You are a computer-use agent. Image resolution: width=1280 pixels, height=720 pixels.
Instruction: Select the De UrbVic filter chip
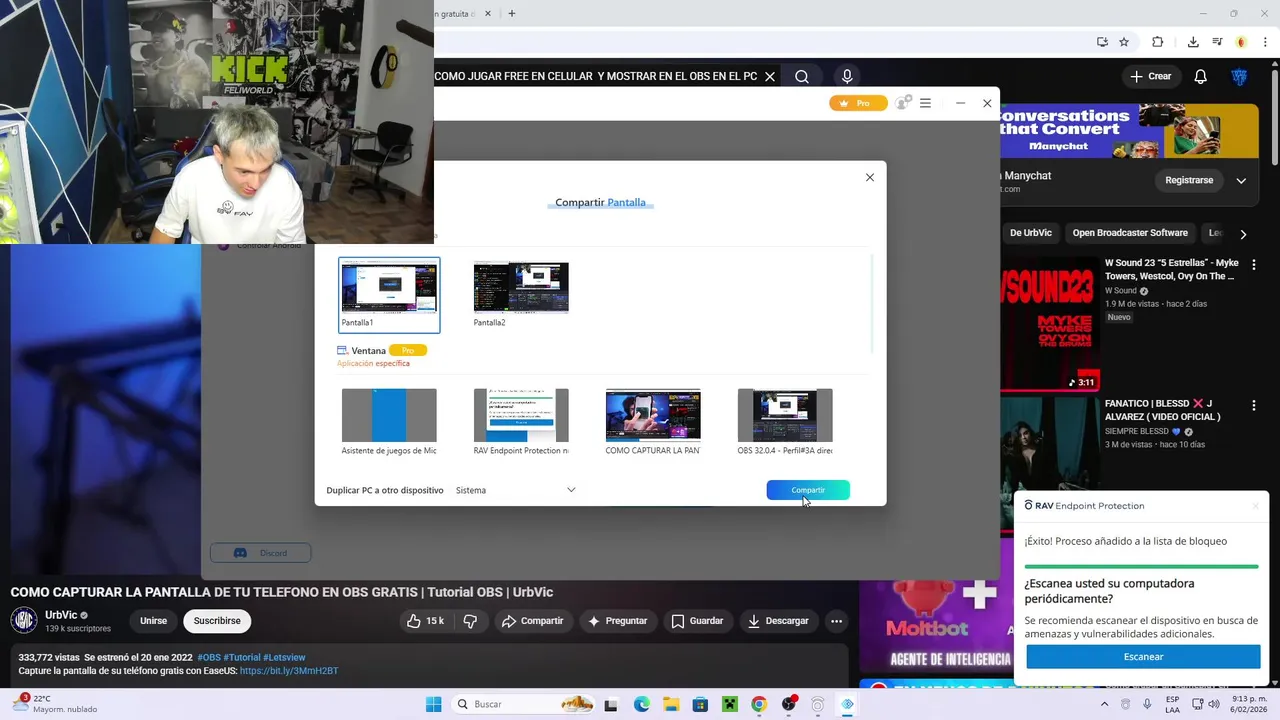pyautogui.click(x=1031, y=233)
